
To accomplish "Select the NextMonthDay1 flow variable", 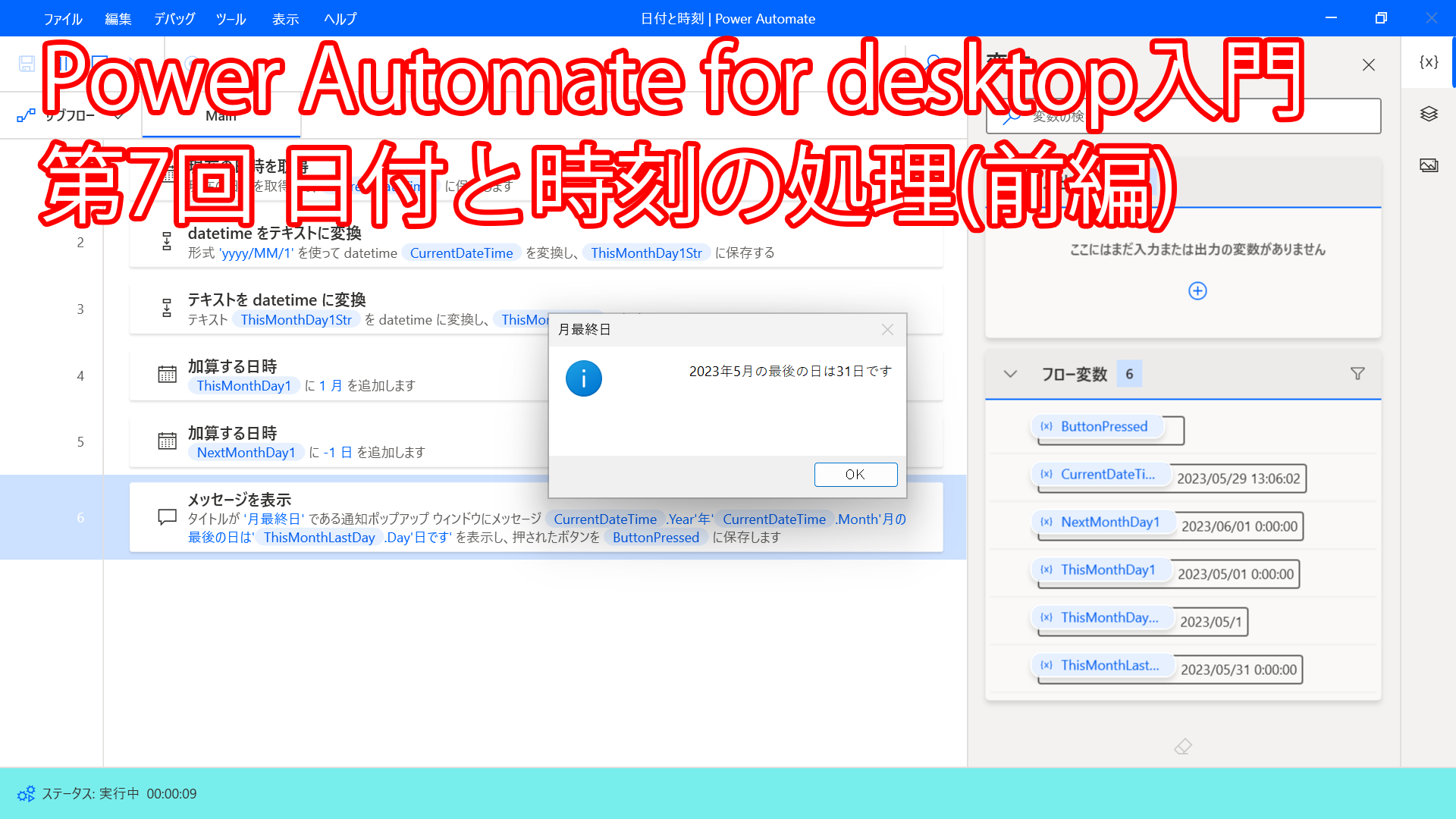I will coord(1103,522).
